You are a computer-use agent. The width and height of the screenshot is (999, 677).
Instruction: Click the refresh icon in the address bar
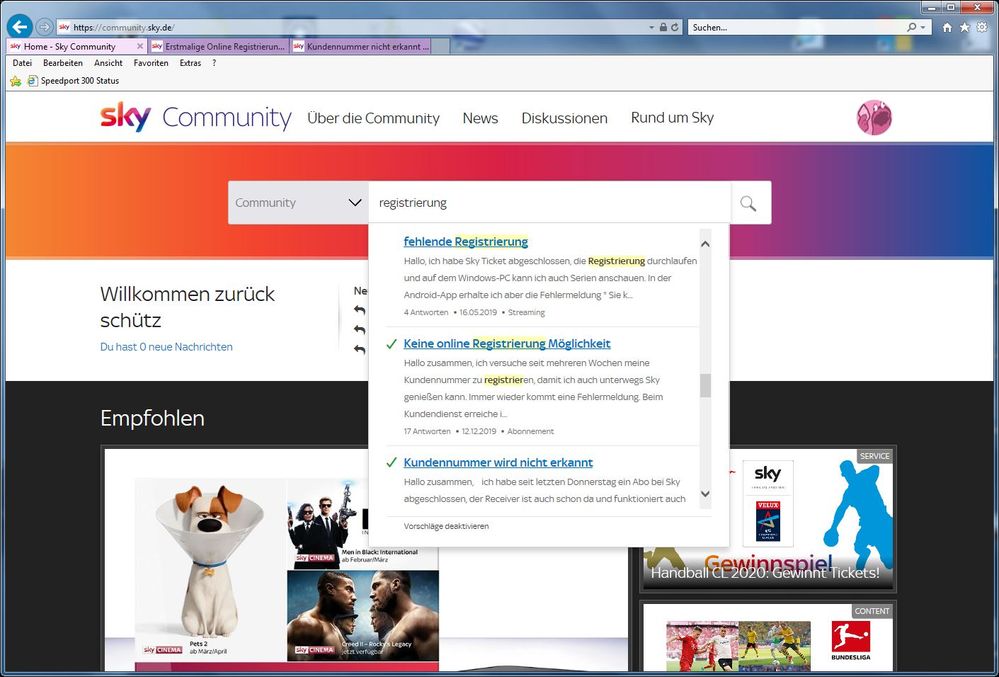pos(675,27)
